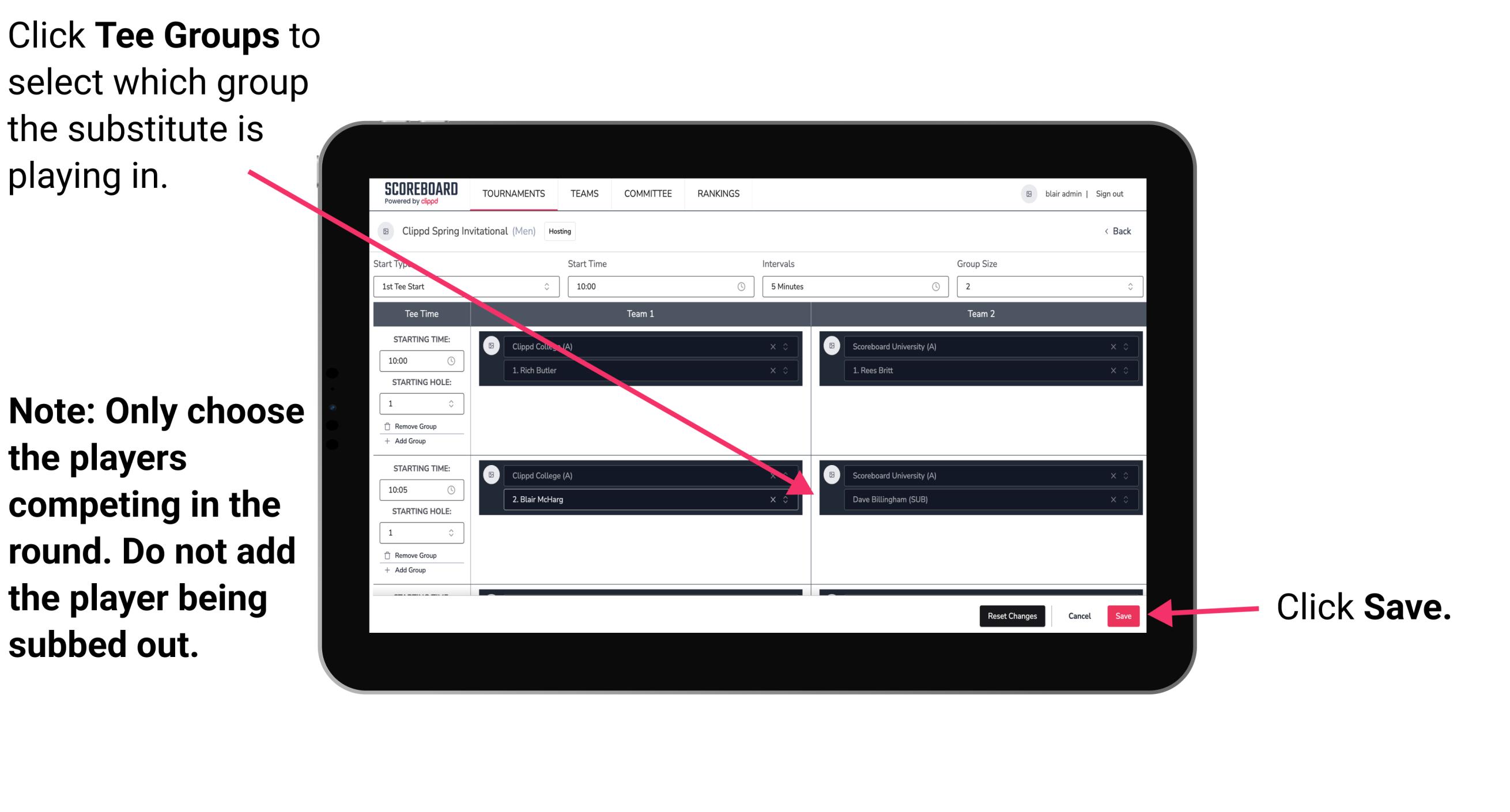Click Sign out link top right

pyautogui.click(x=1132, y=194)
